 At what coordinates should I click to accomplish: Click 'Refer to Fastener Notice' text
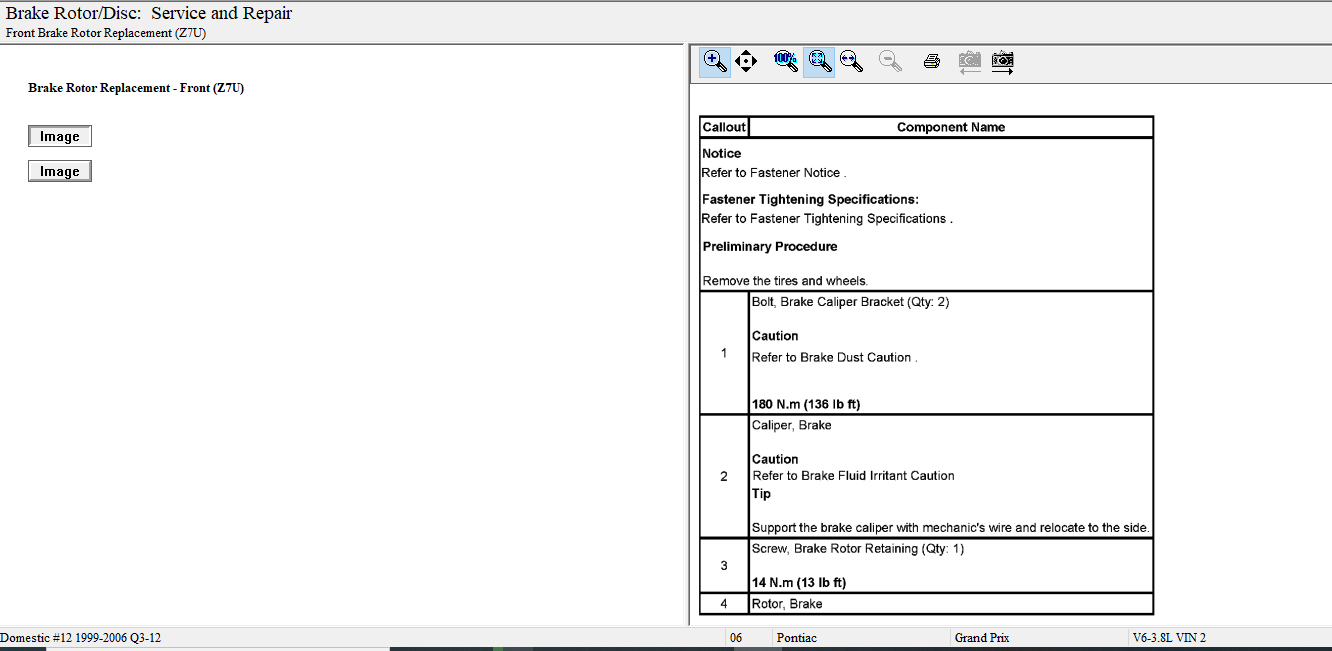pyautogui.click(x=774, y=173)
